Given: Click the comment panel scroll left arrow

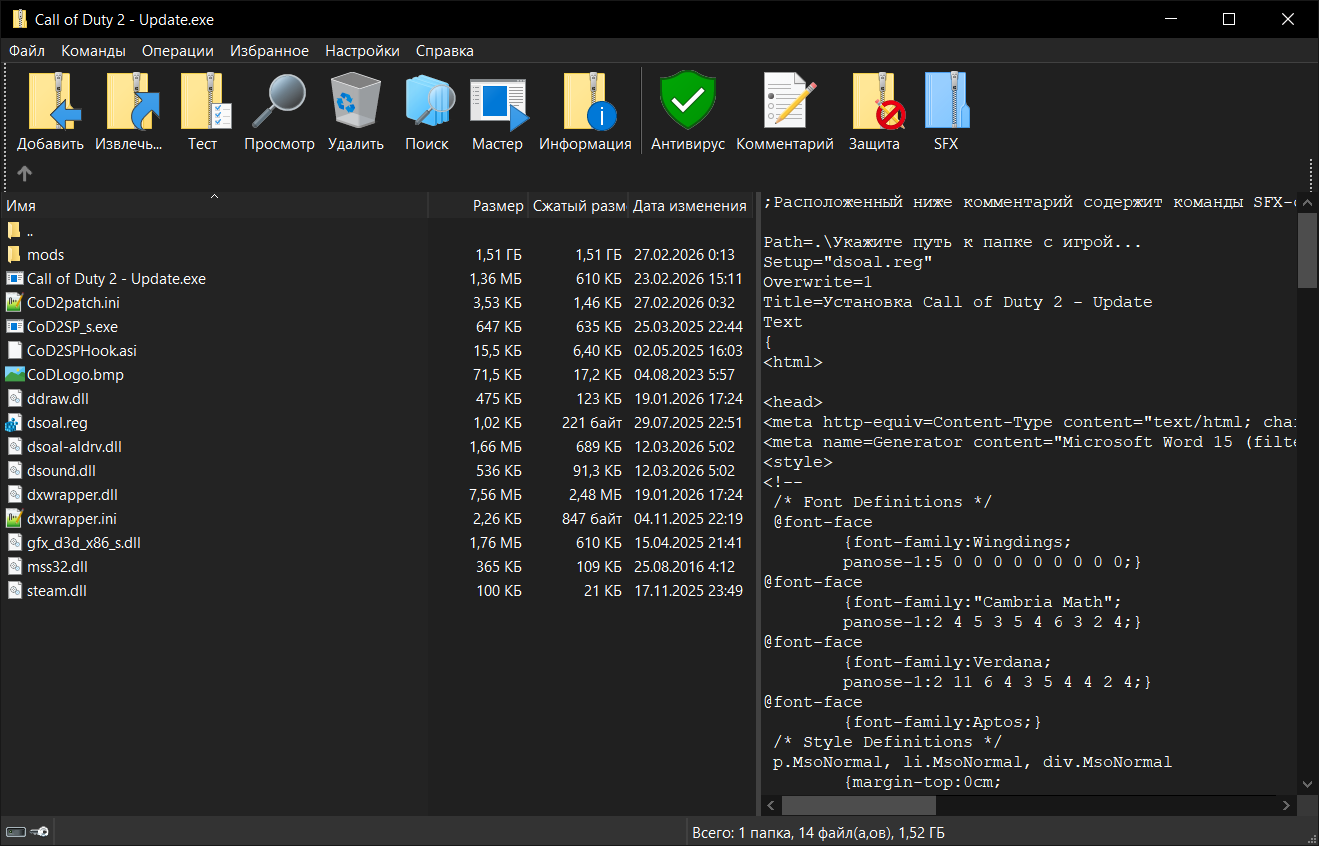Looking at the screenshot, I should (770, 805).
